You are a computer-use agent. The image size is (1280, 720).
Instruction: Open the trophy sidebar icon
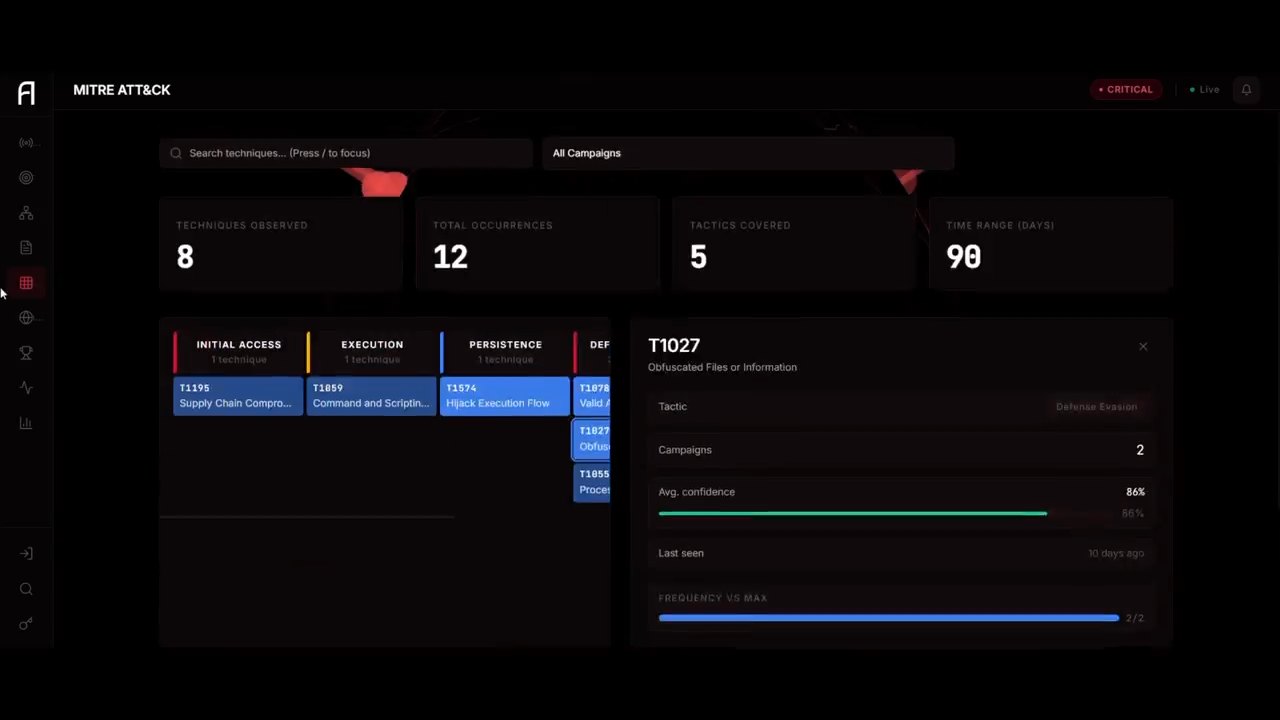pyautogui.click(x=26, y=353)
